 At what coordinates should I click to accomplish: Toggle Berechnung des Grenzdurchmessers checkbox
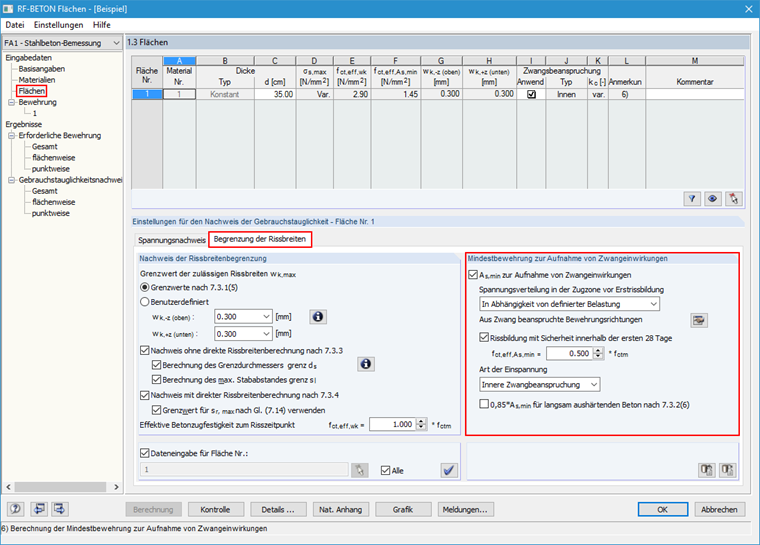coord(156,365)
